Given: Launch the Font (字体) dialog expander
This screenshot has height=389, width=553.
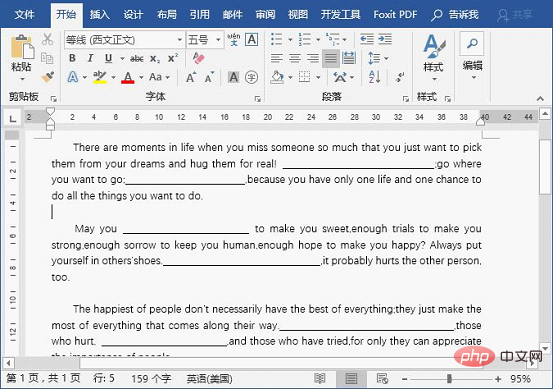Looking at the screenshot, I should [x=257, y=99].
